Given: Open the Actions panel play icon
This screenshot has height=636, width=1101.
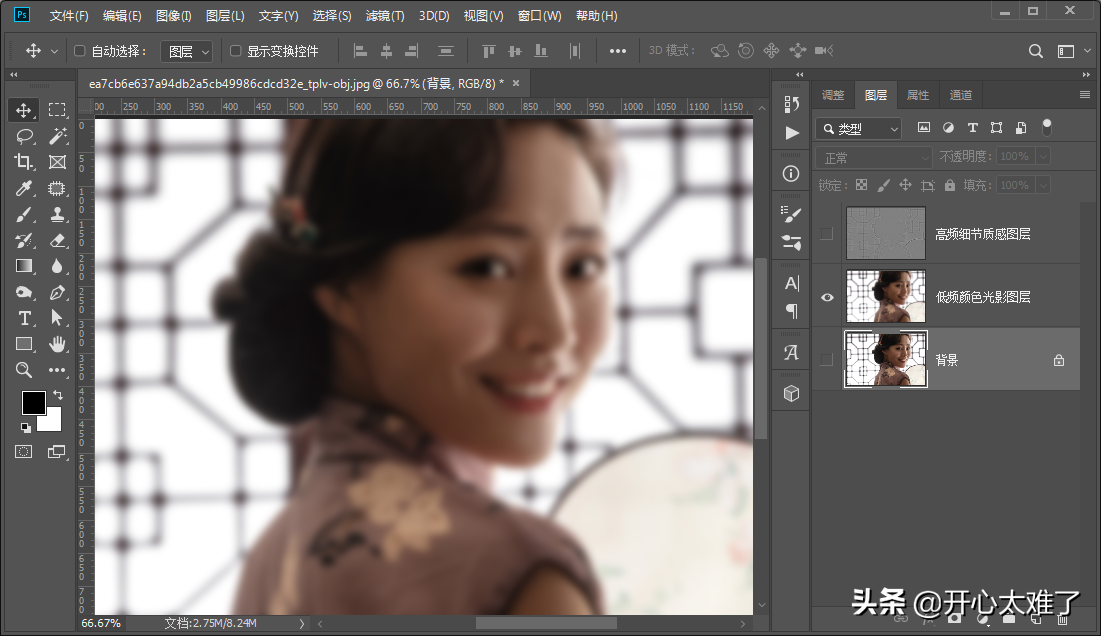Looking at the screenshot, I should click(791, 133).
